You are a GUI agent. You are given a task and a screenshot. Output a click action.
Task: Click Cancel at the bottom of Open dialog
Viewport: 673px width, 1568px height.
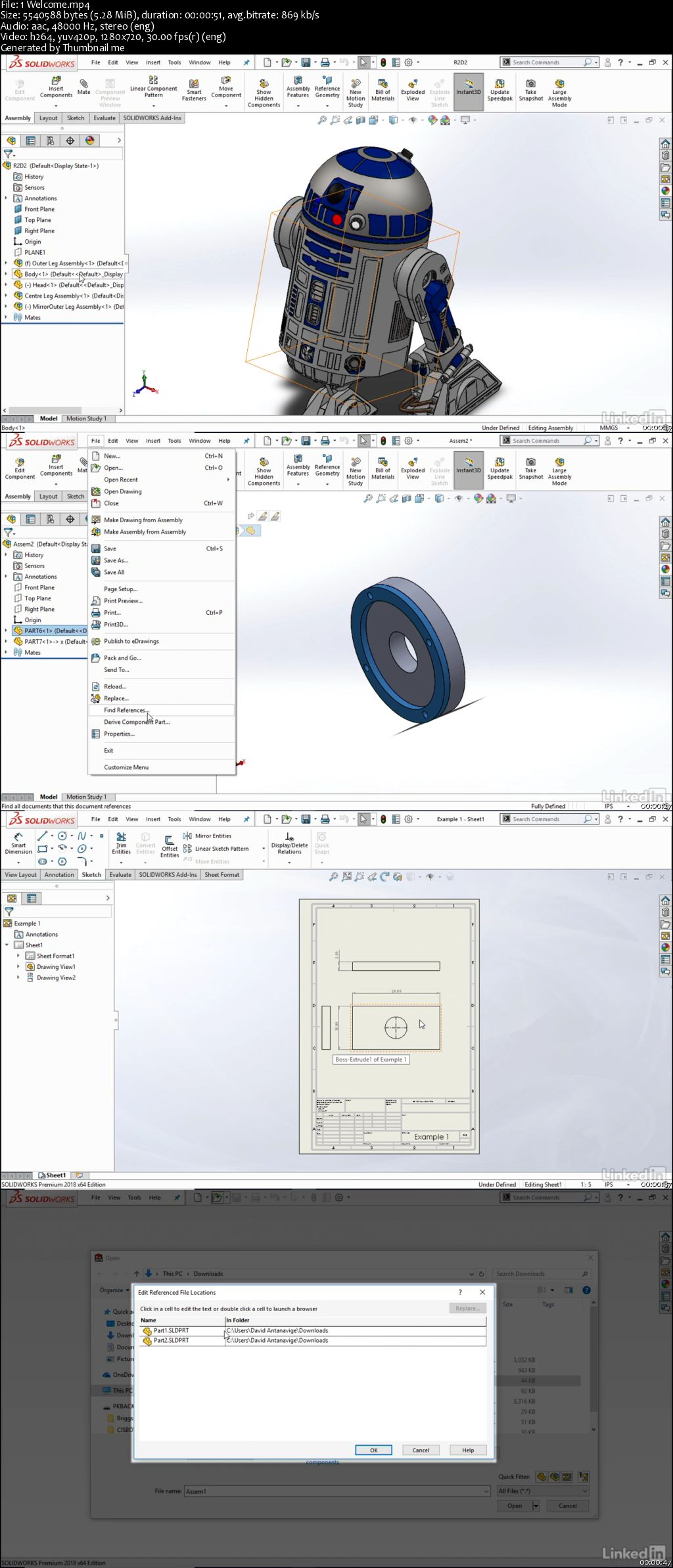[568, 1506]
